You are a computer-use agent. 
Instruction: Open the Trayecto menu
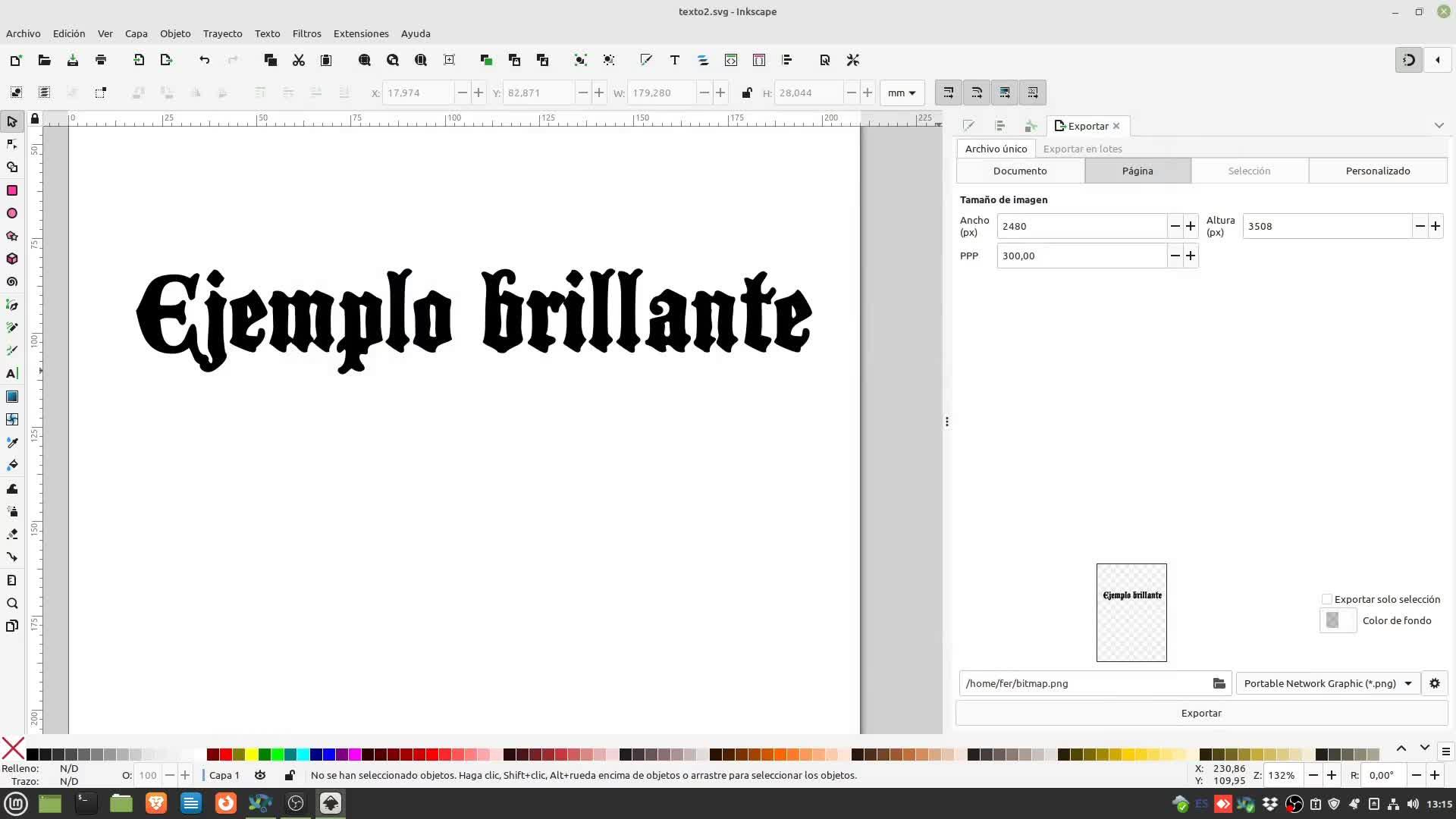[222, 33]
